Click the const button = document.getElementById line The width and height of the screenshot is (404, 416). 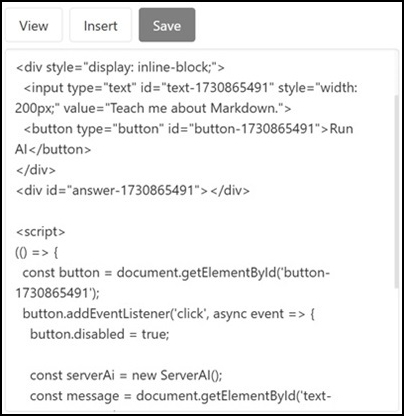176,273
